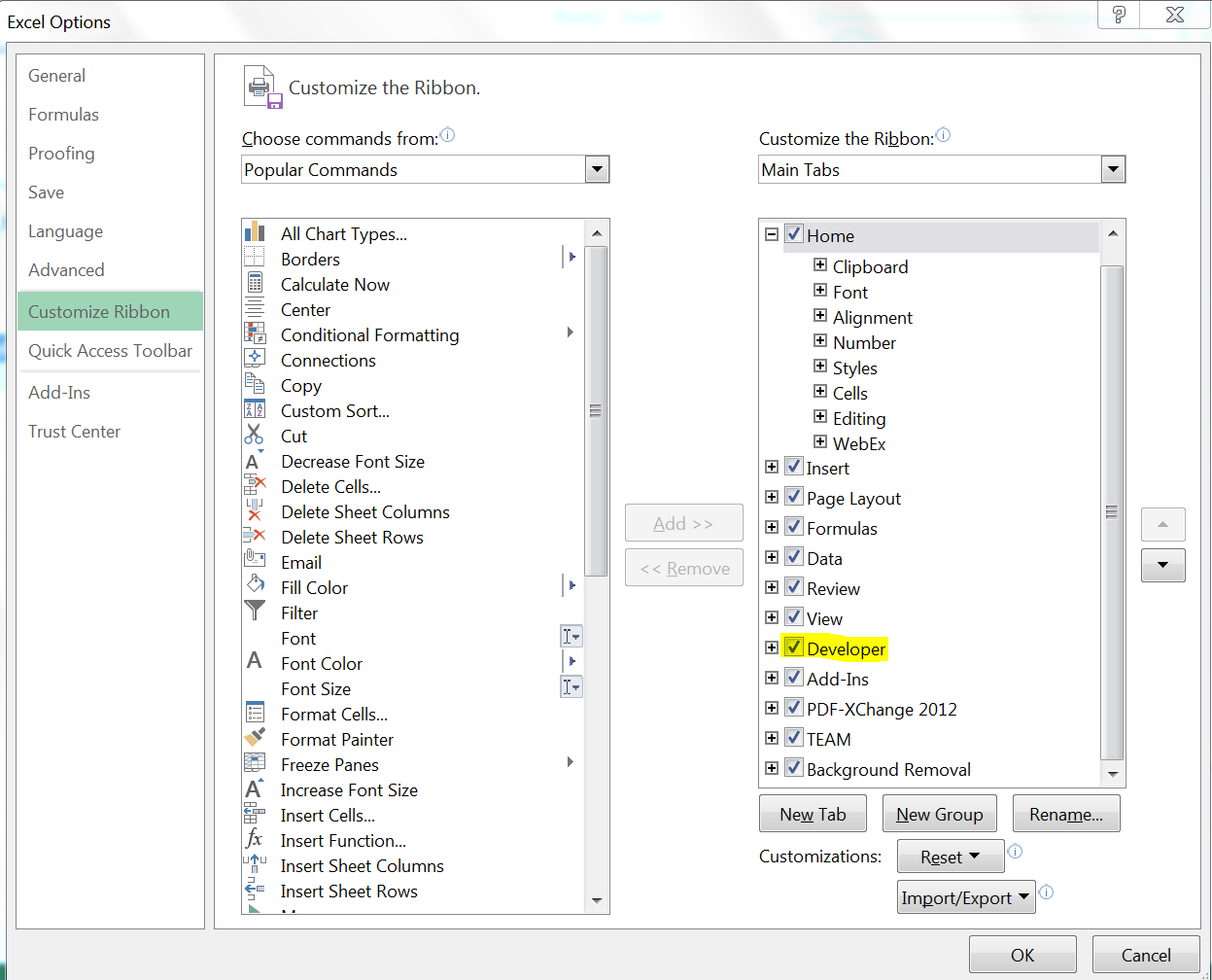This screenshot has width=1212, height=980.
Task: Open the Import/Export menu button
Action: [x=965, y=896]
